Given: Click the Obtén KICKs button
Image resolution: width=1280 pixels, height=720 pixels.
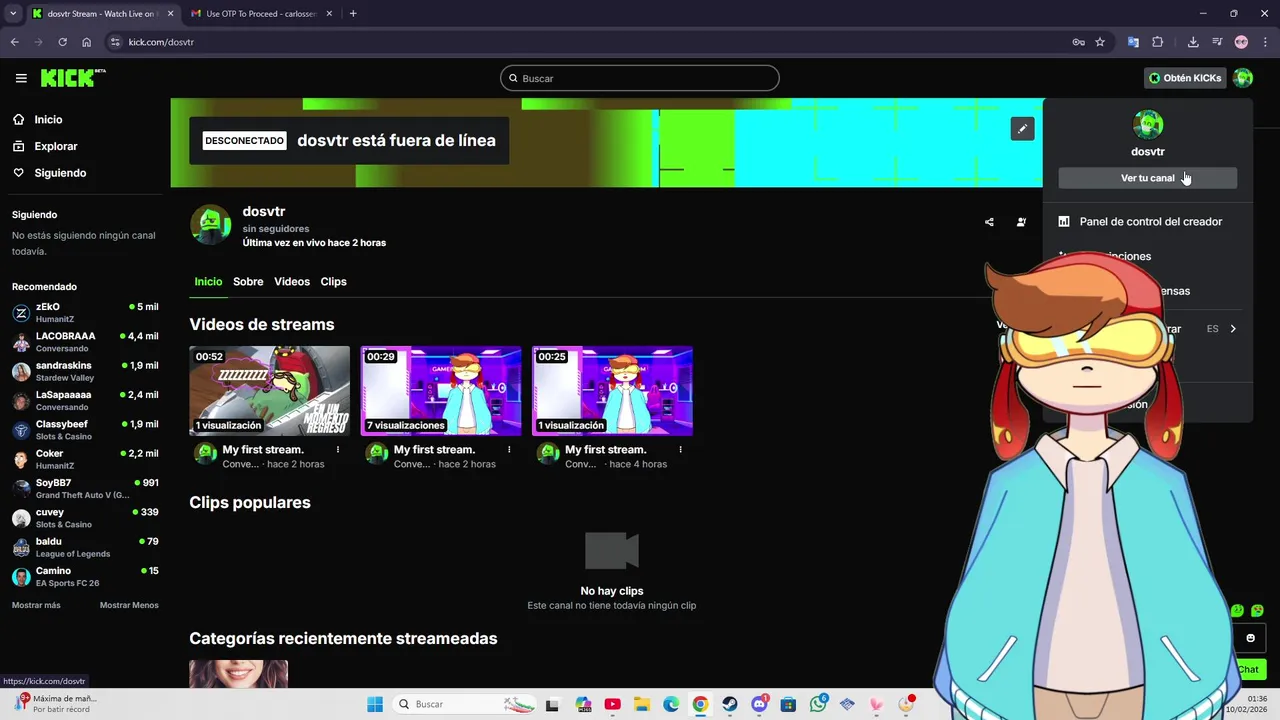Looking at the screenshot, I should pos(1184,78).
